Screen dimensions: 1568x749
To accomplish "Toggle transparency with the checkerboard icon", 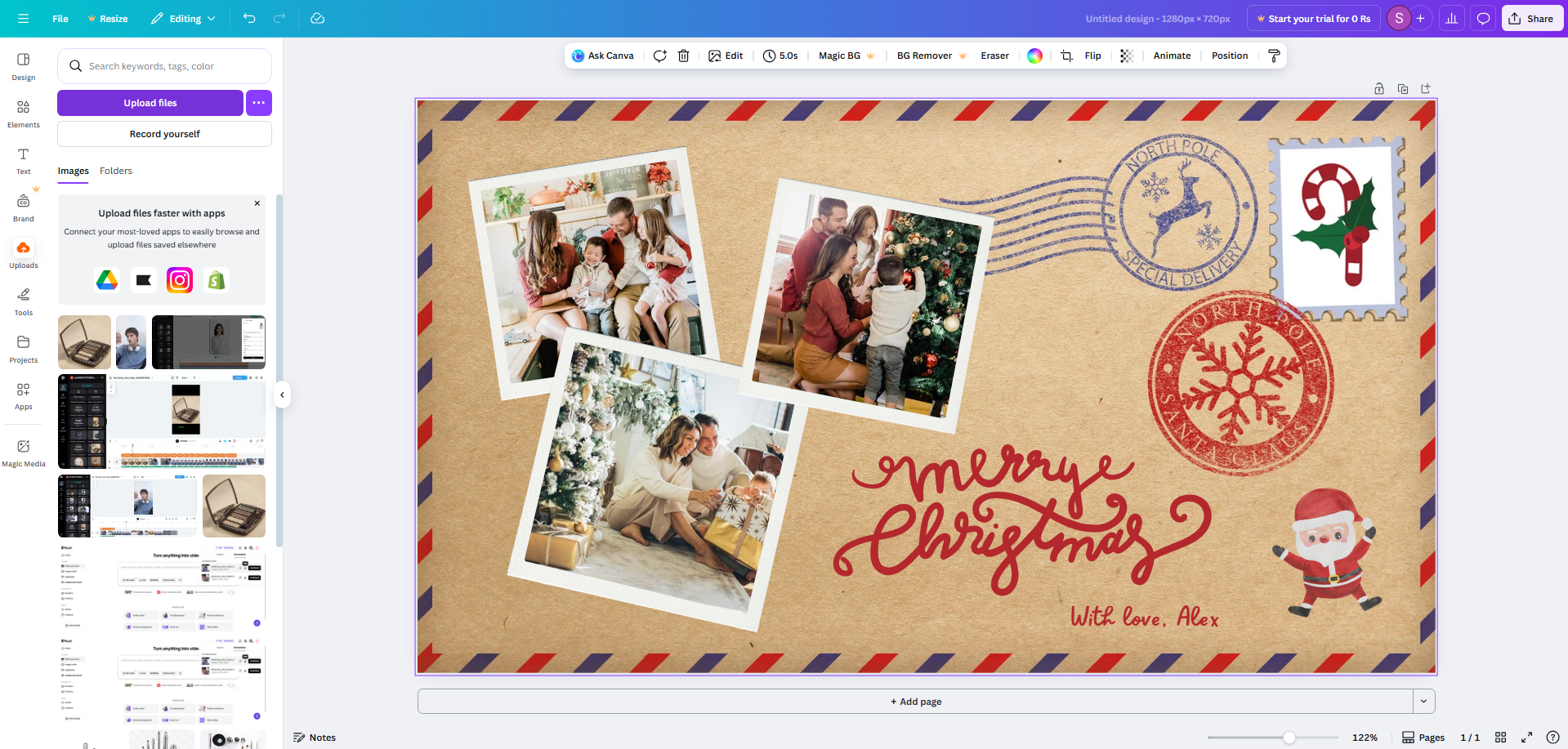I will tap(1126, 56).
